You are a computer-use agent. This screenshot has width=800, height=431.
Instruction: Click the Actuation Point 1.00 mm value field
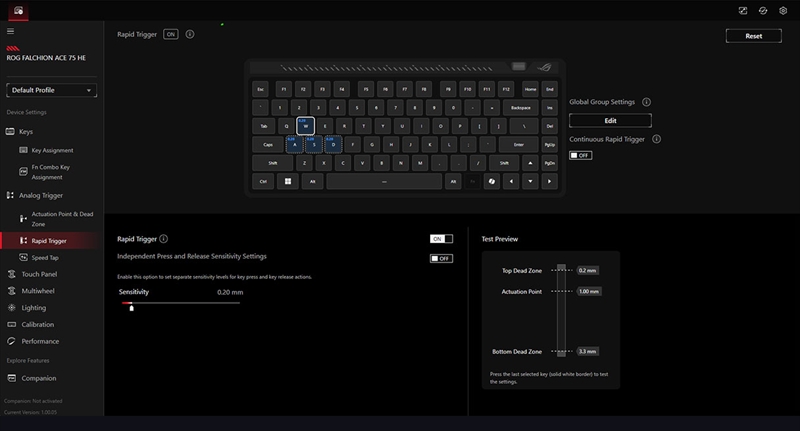click(587, 292)
